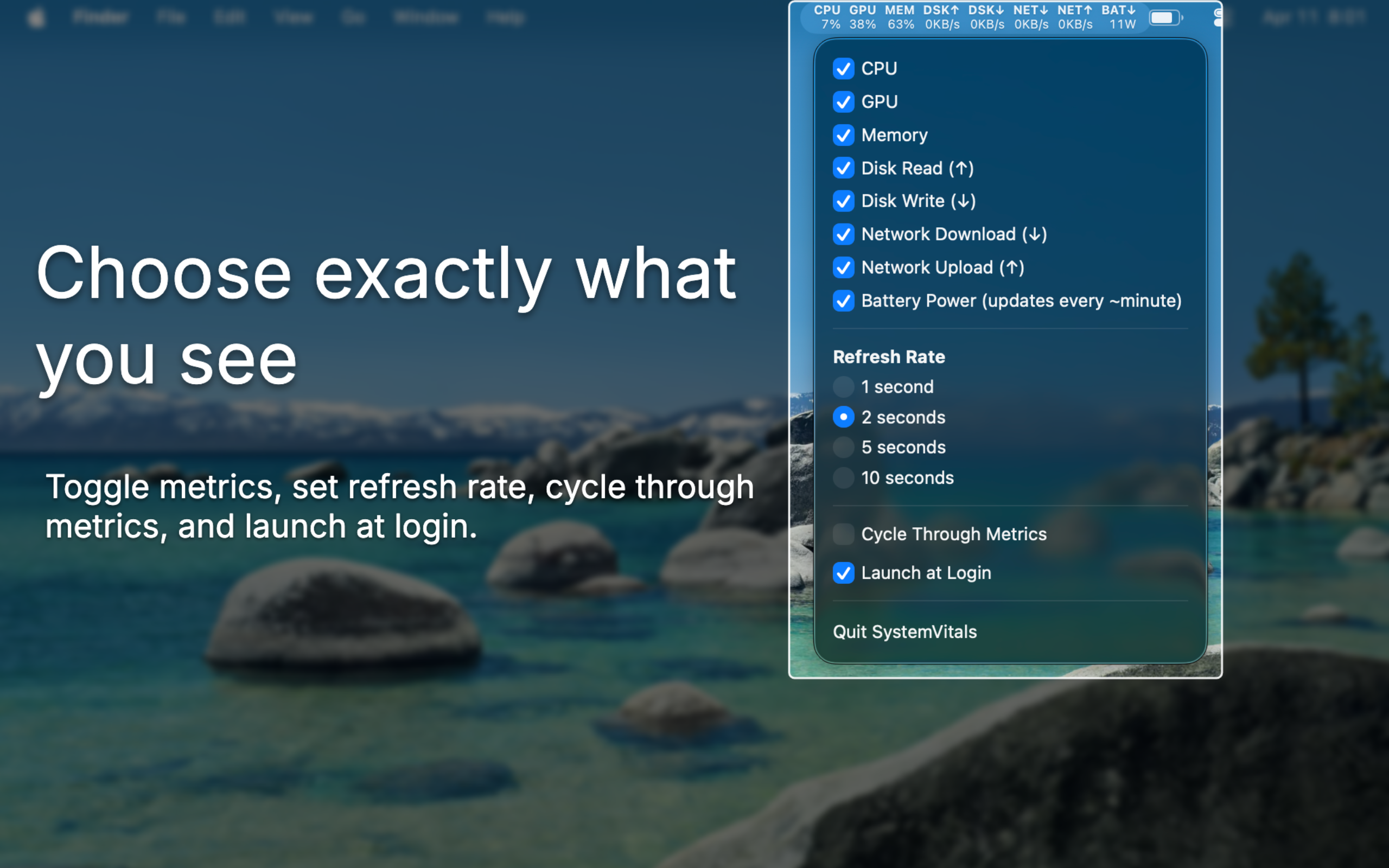Click the 'Toggle metrics, set refresh rate' description

tap(399, 506)
